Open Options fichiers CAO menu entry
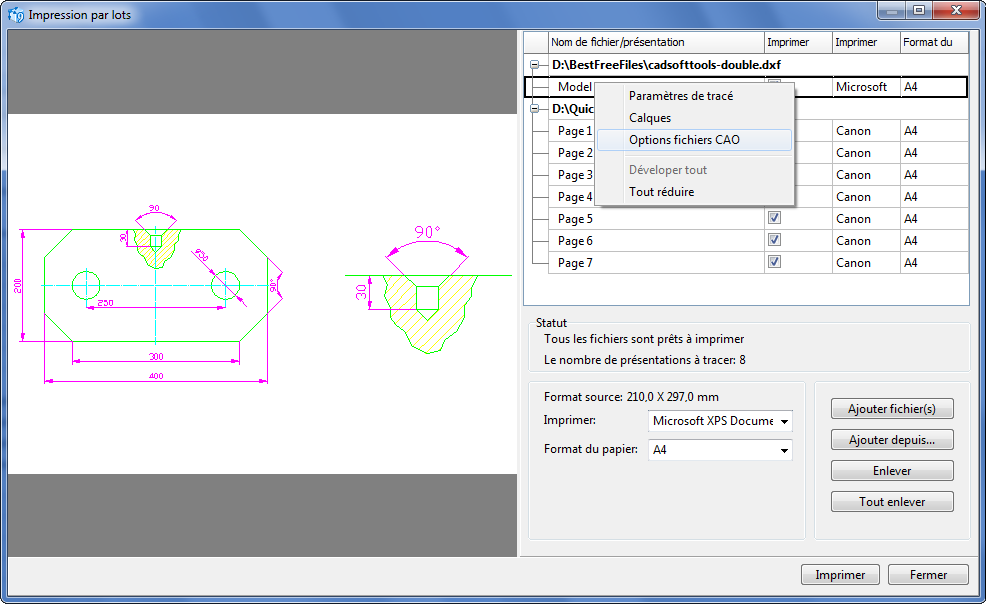Screen dimensions: 986x604 coord(684,140)
